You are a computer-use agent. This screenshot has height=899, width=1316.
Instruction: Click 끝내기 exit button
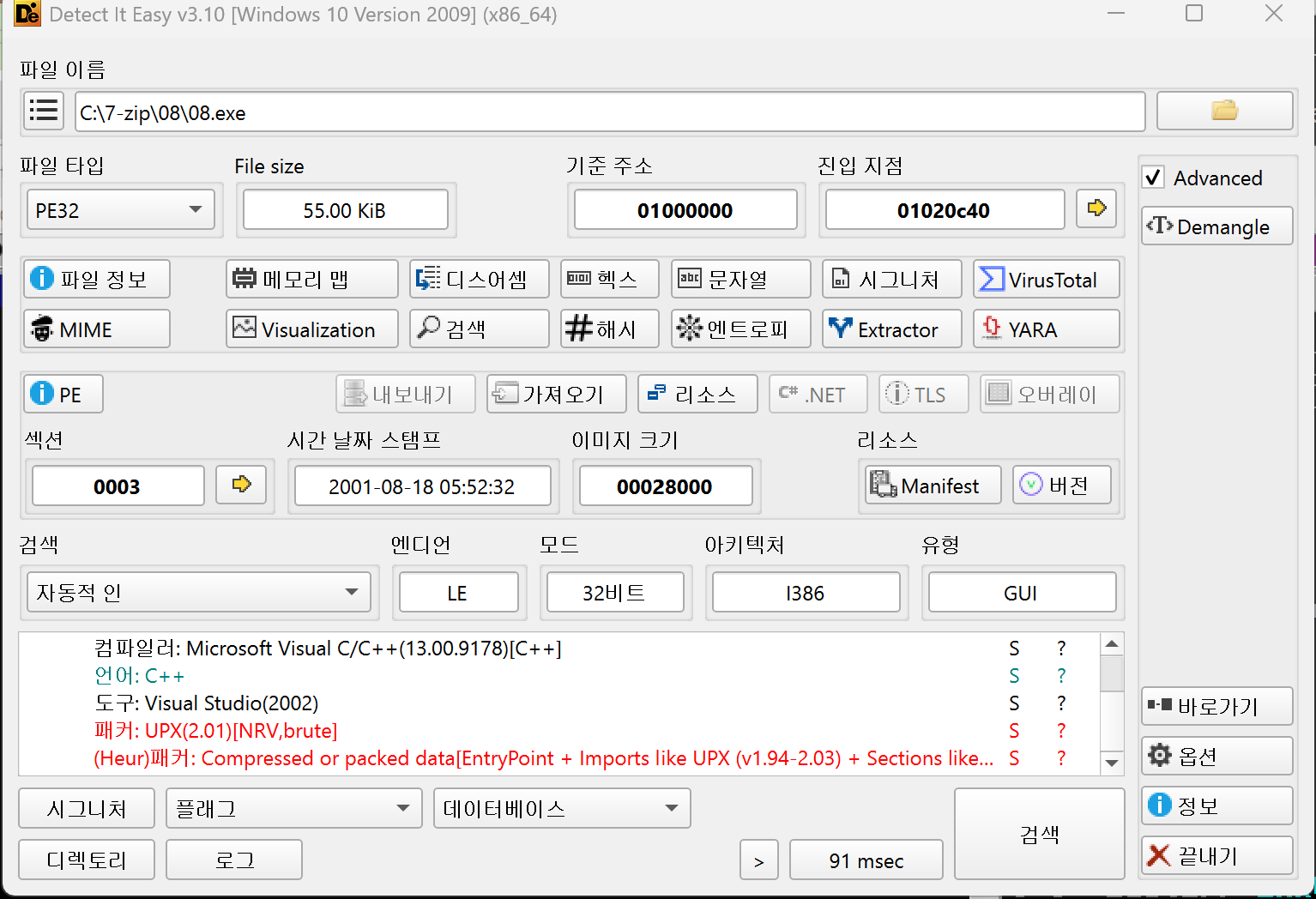[x=1216, y=856]
